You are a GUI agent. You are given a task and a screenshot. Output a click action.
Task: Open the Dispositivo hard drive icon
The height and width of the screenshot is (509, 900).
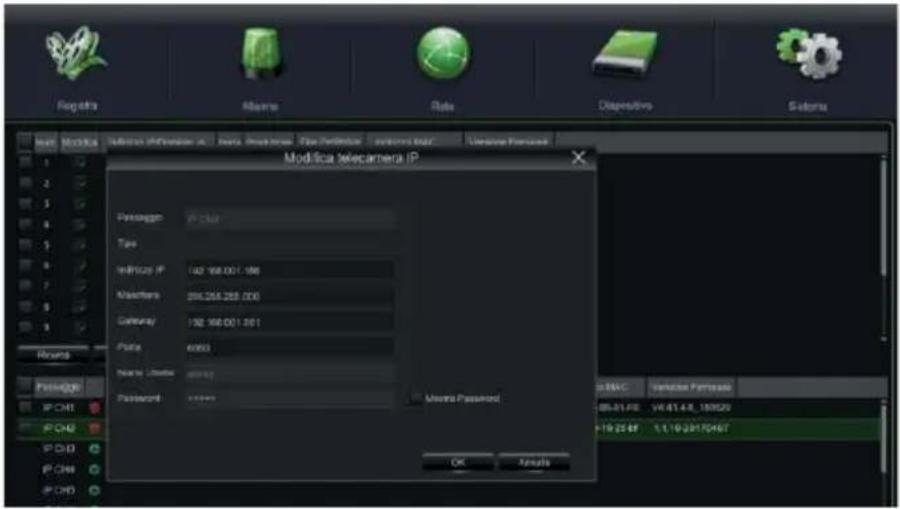pyautogui.click(x=624, y=53)
